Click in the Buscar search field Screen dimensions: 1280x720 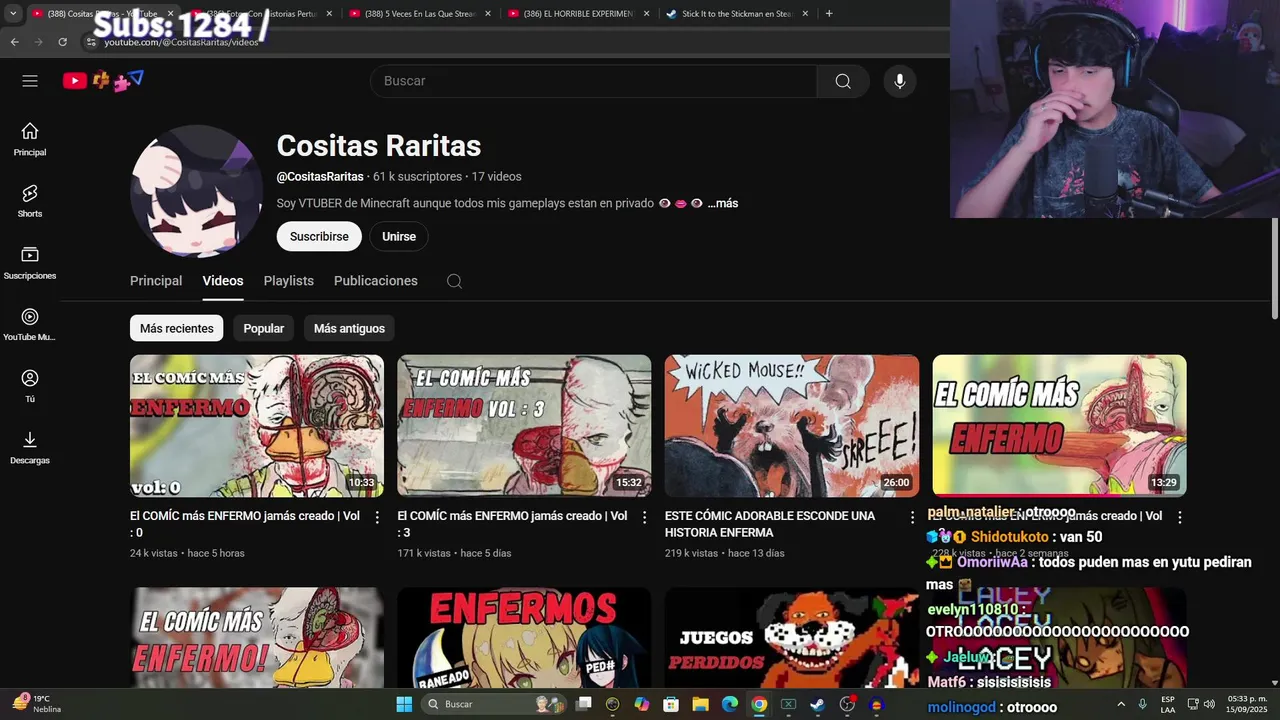tap(593, 81)
